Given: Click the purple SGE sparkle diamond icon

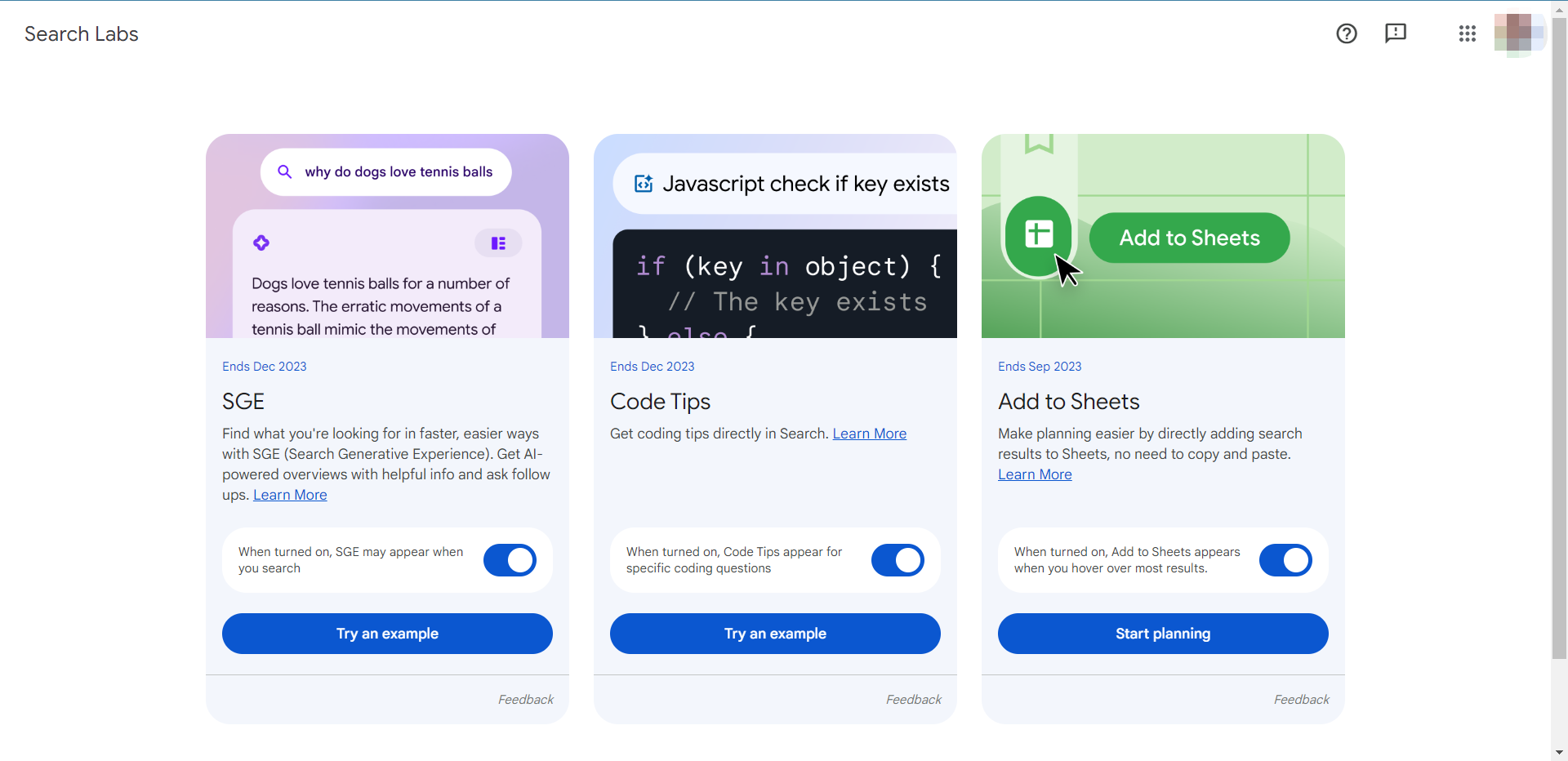Looking at the screenshot, I should [x=261, y=243].
